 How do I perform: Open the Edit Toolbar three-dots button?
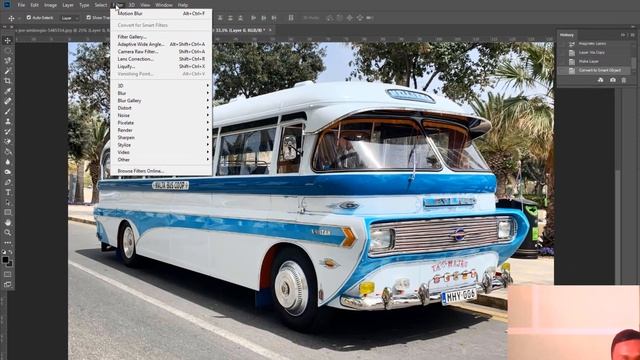[8, 242]
